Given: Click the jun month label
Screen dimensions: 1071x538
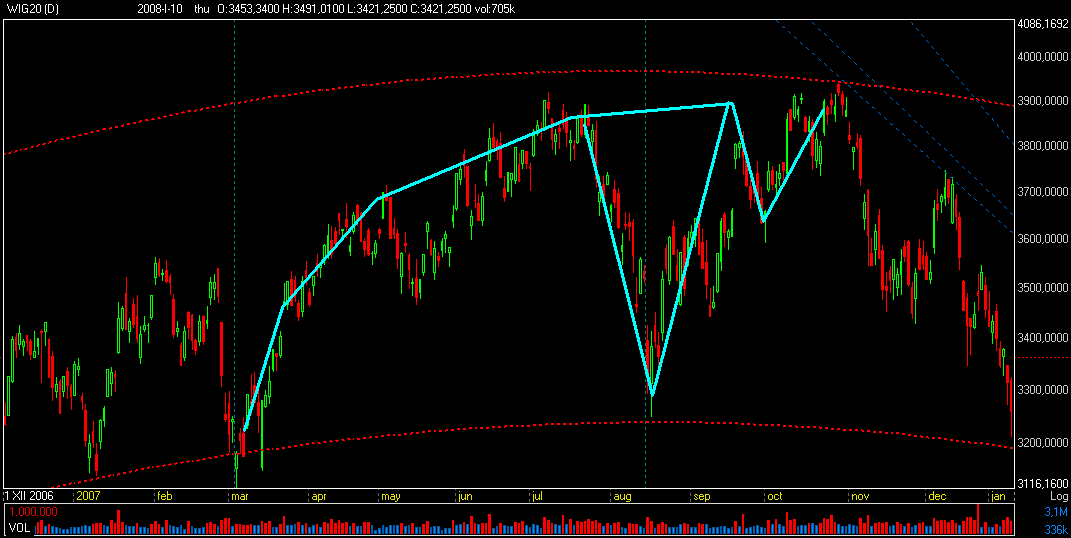Looking at the screenshot, I should pyautogui.click(x=465, y=496).
